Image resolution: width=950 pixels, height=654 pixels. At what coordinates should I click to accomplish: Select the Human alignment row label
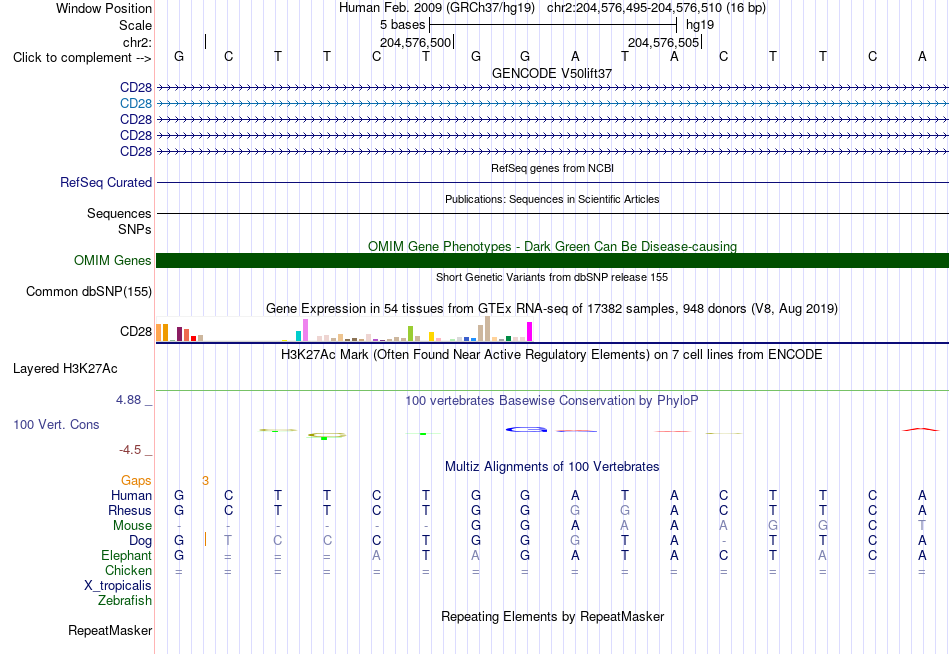tap(131, 496)
